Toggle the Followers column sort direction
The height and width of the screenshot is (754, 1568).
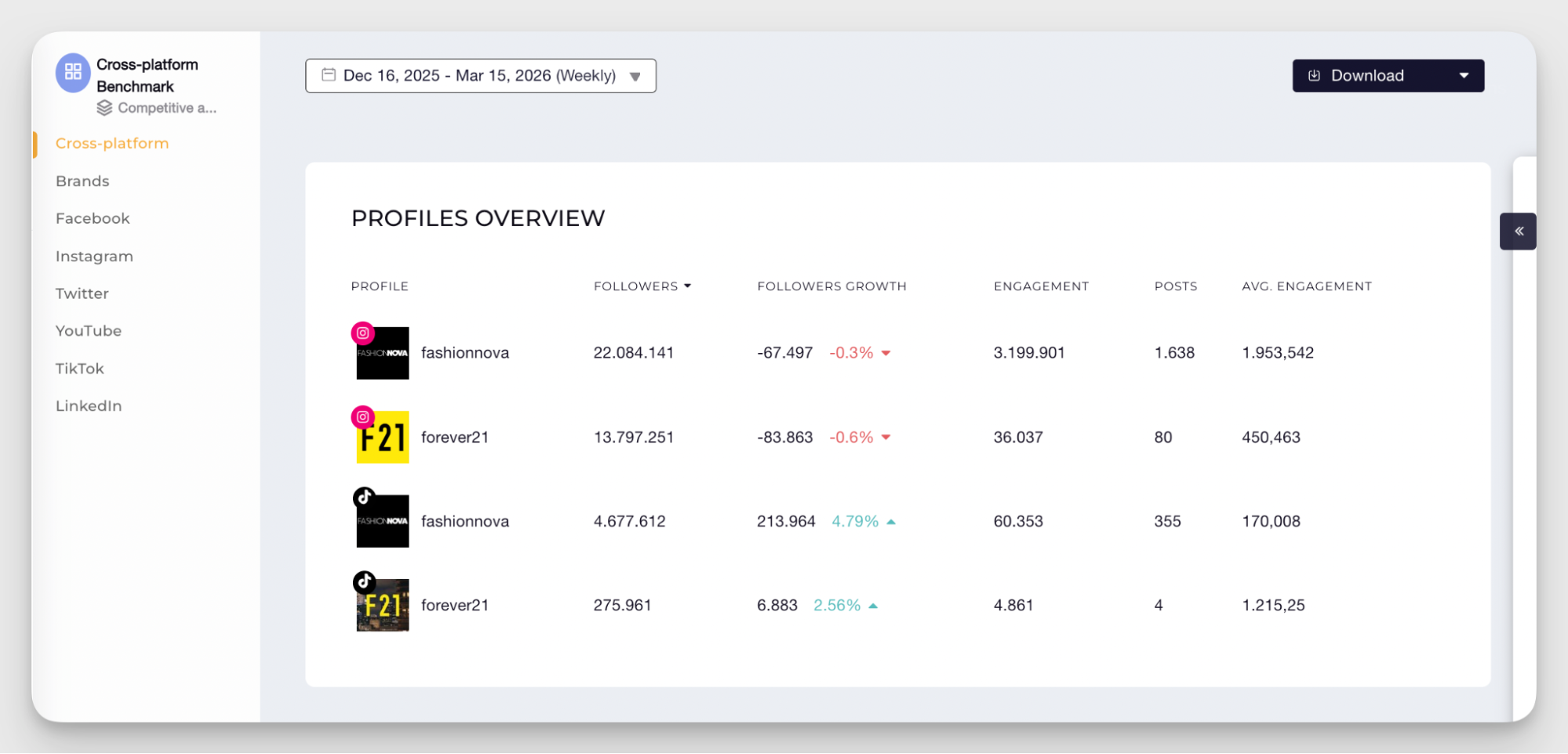688,286
